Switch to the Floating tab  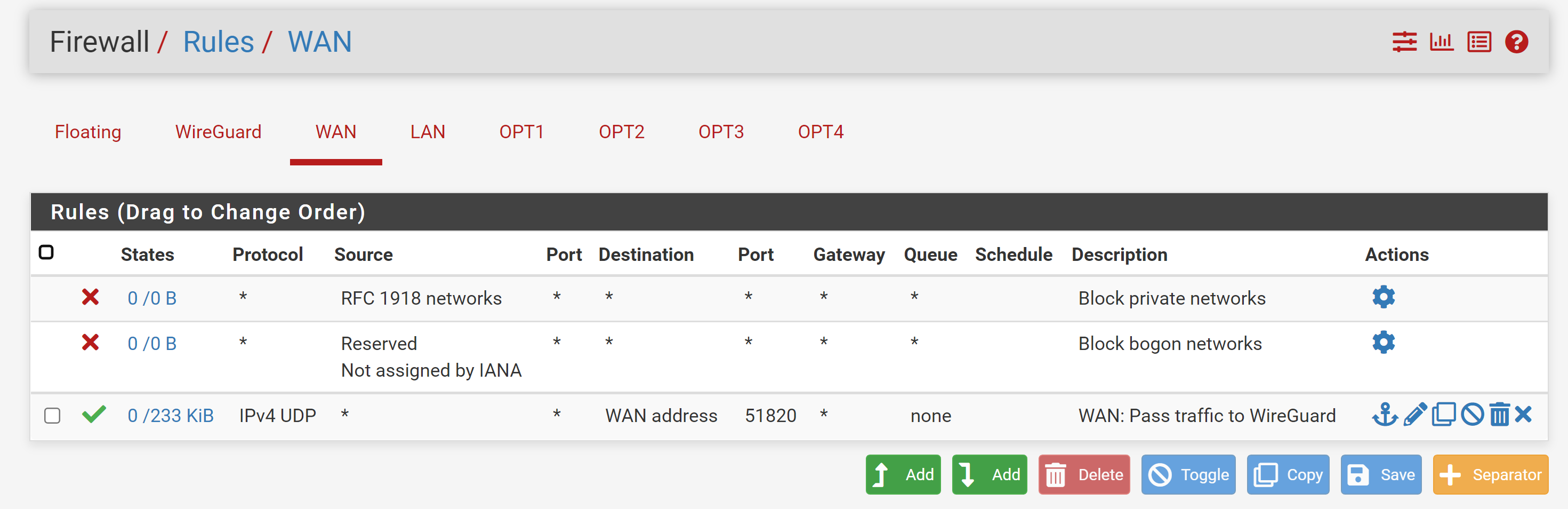point(89,132)
